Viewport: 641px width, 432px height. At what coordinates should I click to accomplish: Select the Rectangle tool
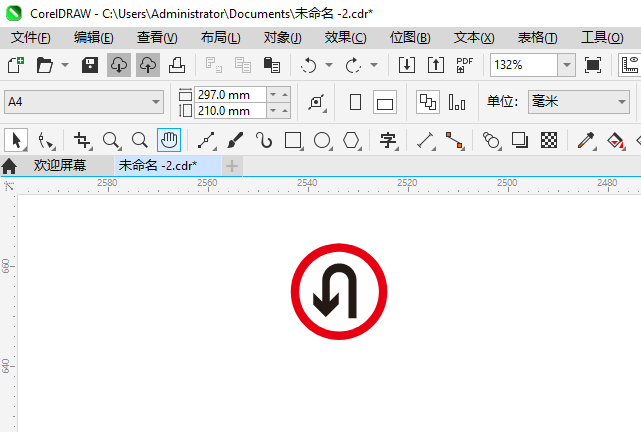pos(294,141)
